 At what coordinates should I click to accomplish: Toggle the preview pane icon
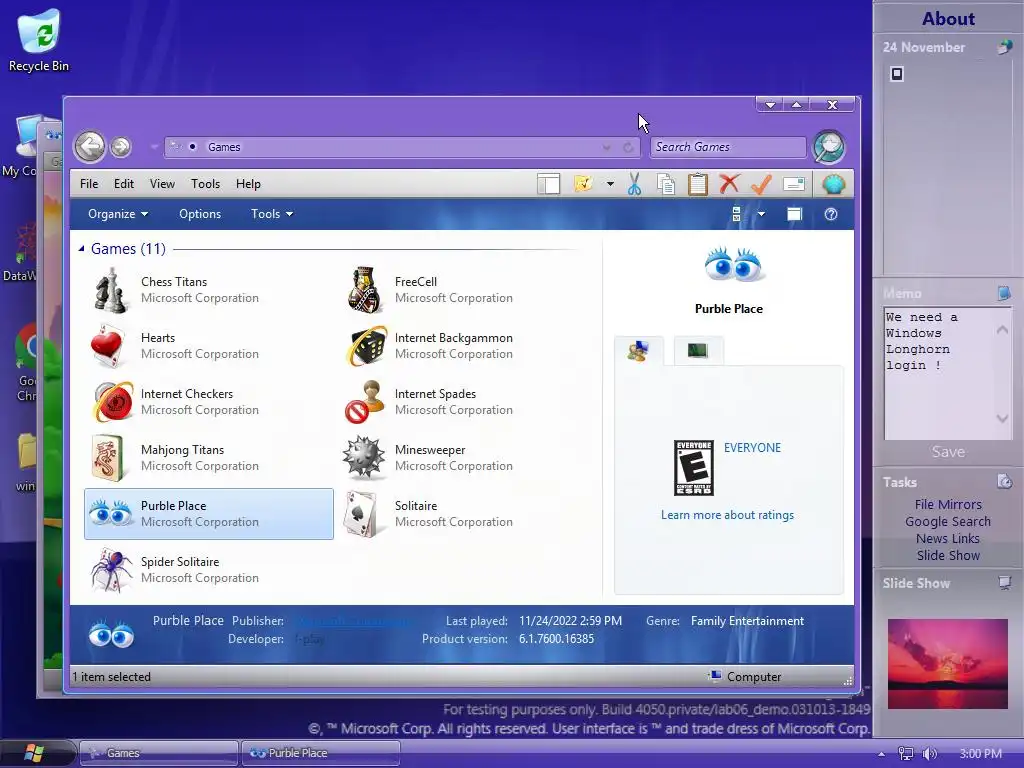pyautogui.click(x=794, y=214)
